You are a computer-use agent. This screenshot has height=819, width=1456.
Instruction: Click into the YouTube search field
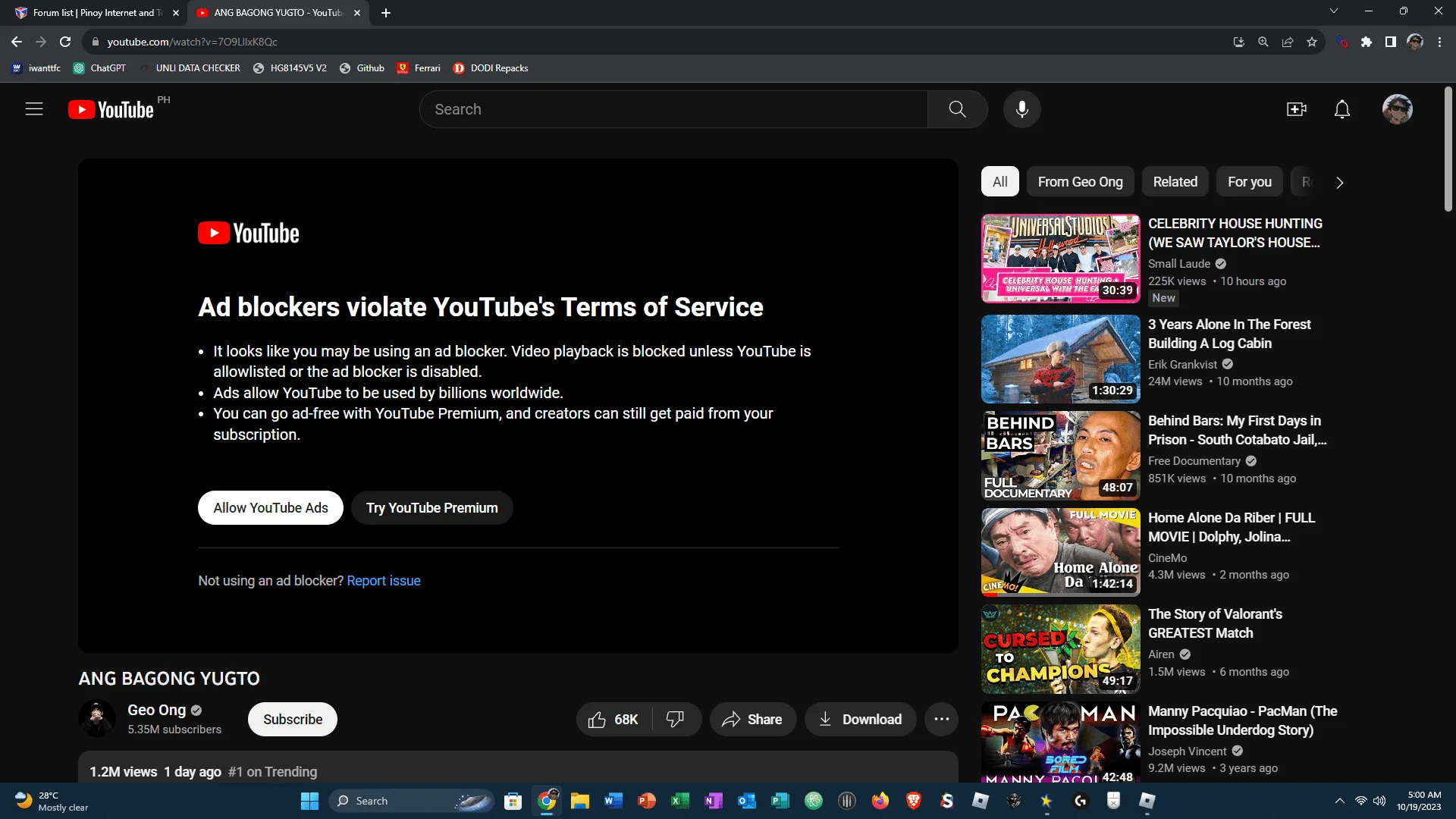pos(673,109)
